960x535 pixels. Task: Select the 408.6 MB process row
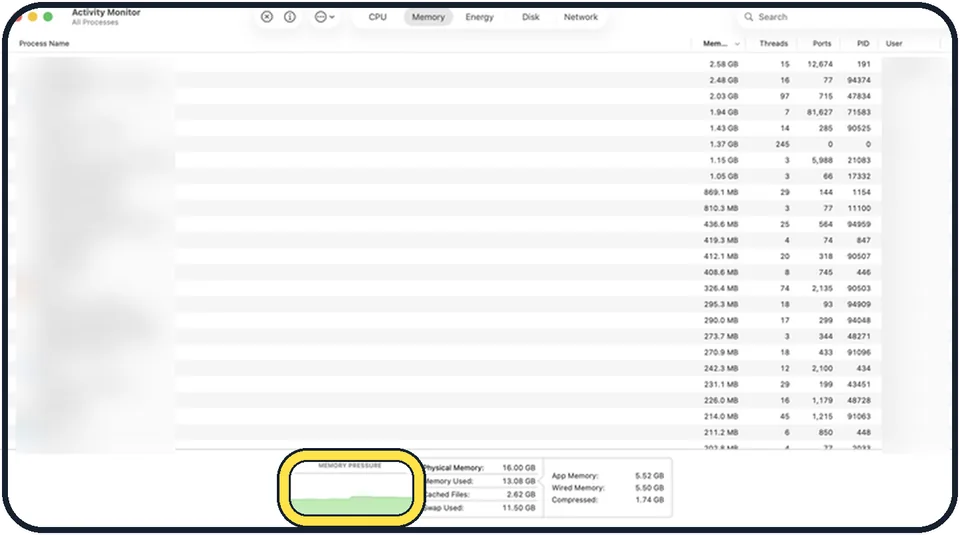(478, 272)
